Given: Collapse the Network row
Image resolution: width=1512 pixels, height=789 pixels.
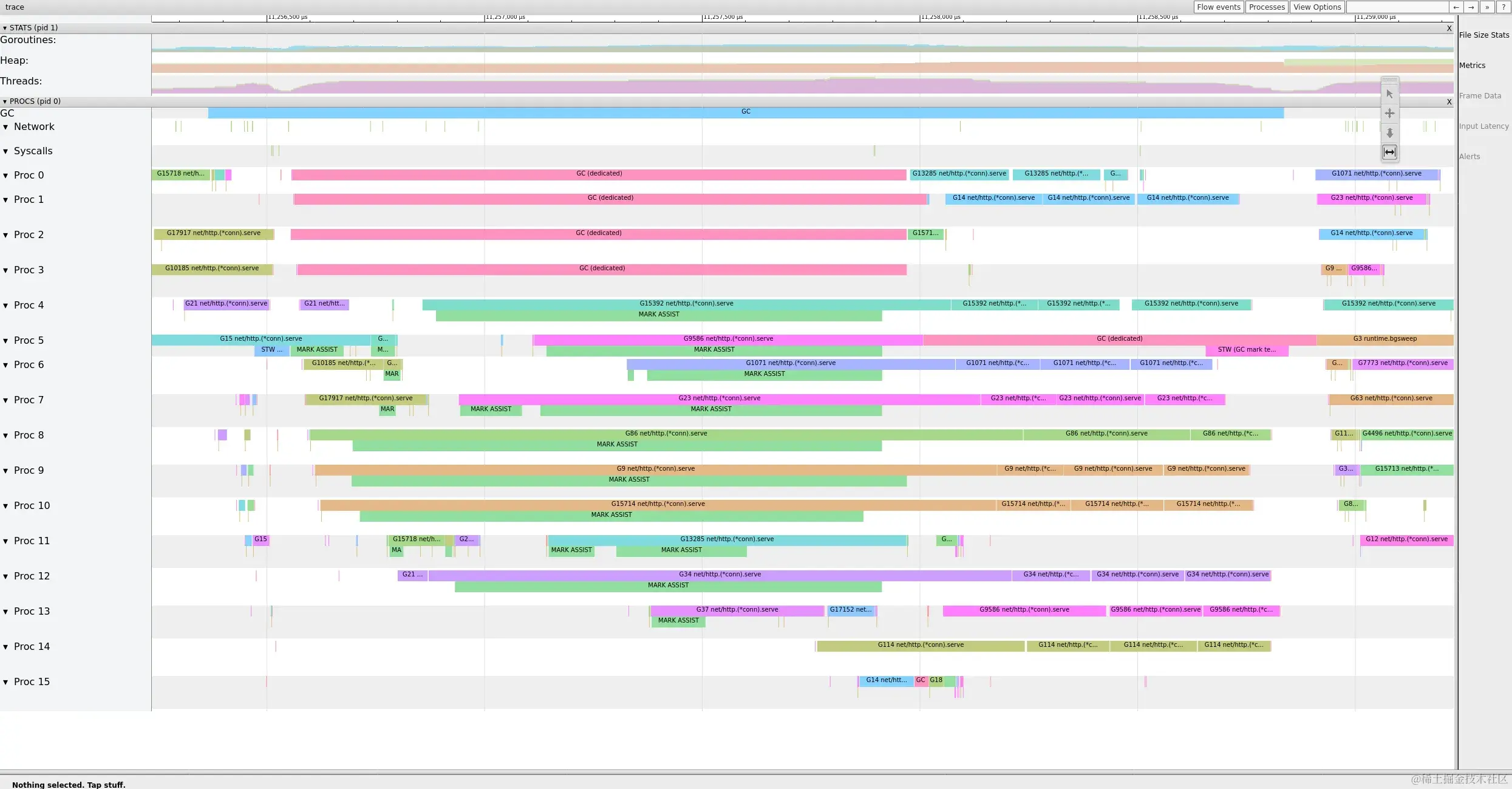Looking at the screenshot, I should [x=5, y=127].
